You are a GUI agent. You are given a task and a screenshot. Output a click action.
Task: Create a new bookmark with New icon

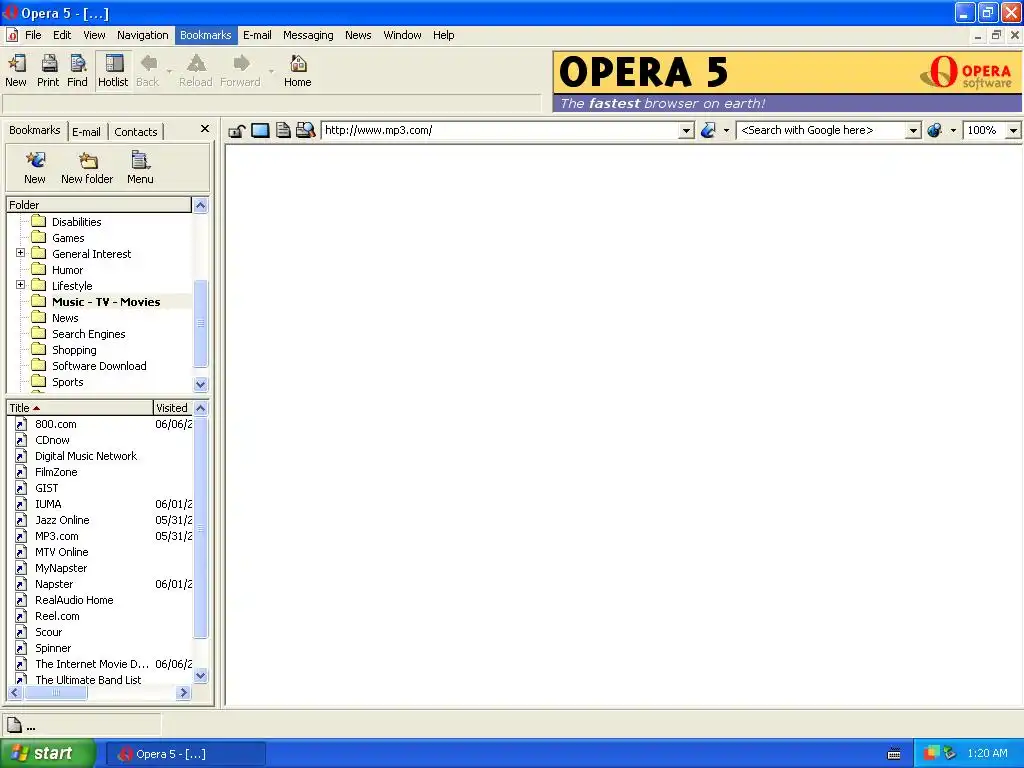coord(35,168)
